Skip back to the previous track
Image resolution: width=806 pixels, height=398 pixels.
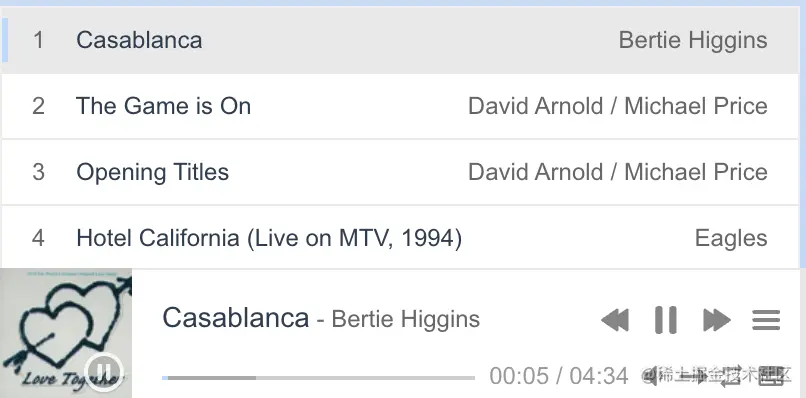click(615, 320)
